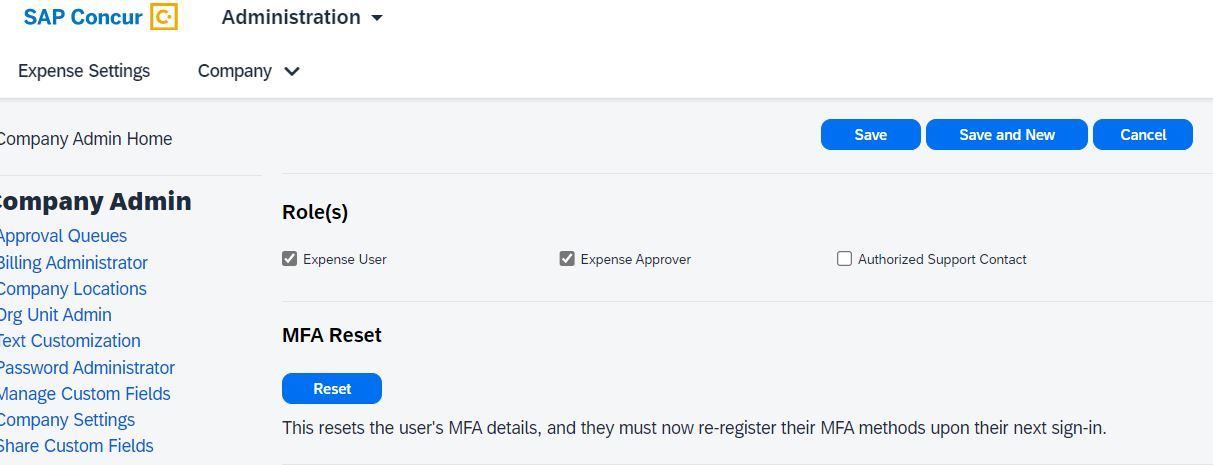Screen dimensions: 1213x465
Task: Go to Company Admin Home
Action: pyautogui.click(x=85, y=139)
